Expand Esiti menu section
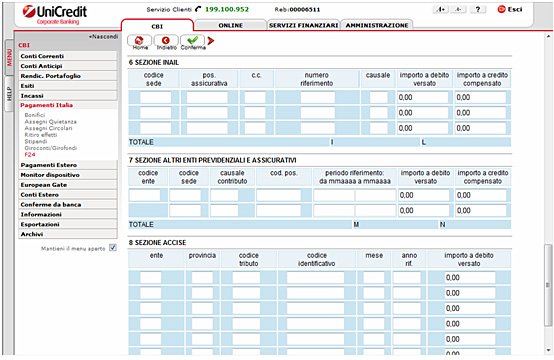This screenshot has width=554, height=360. click(x=68, y=85)
